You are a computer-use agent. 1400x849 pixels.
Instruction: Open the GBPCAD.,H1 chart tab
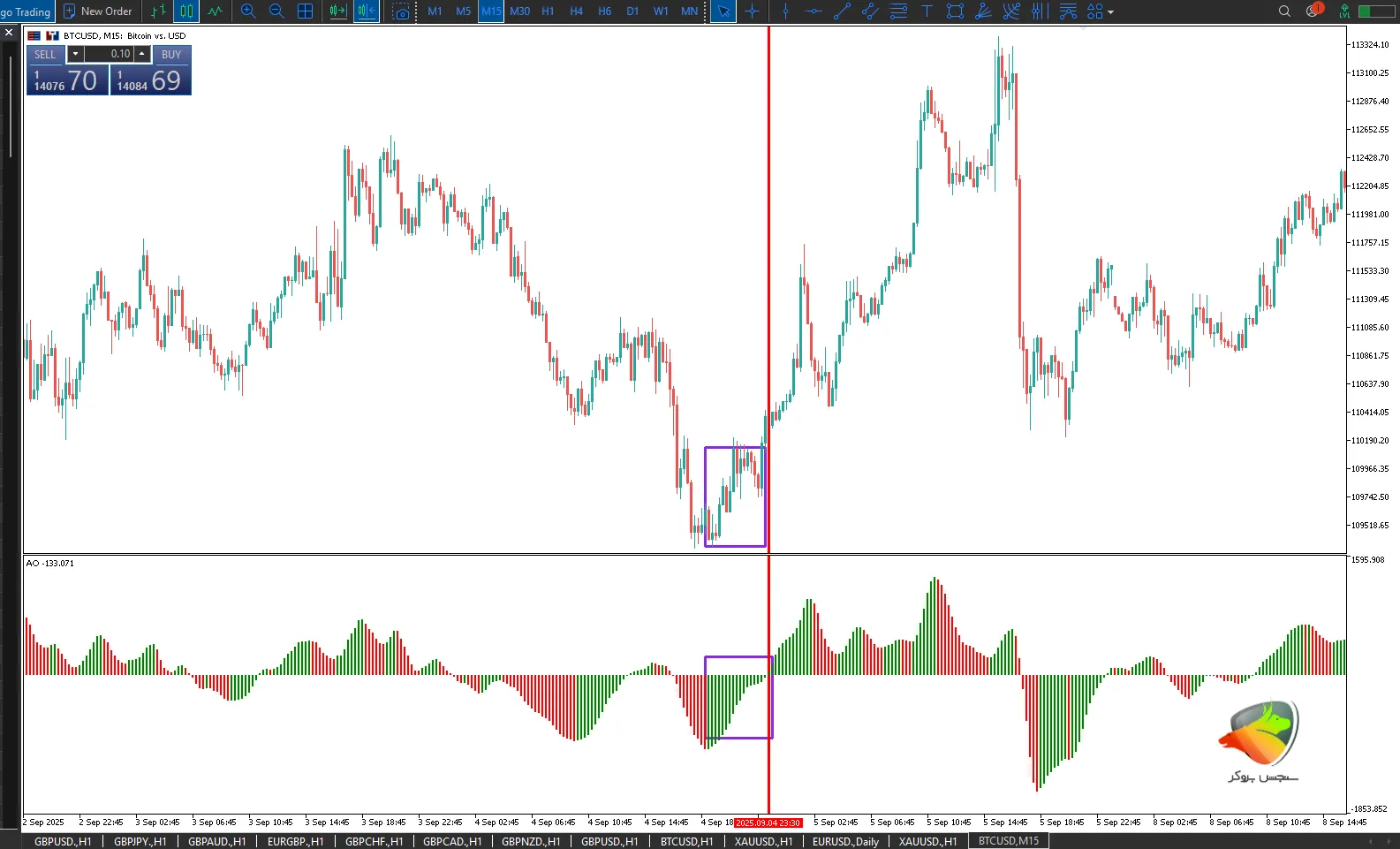(x=452, y=841)
